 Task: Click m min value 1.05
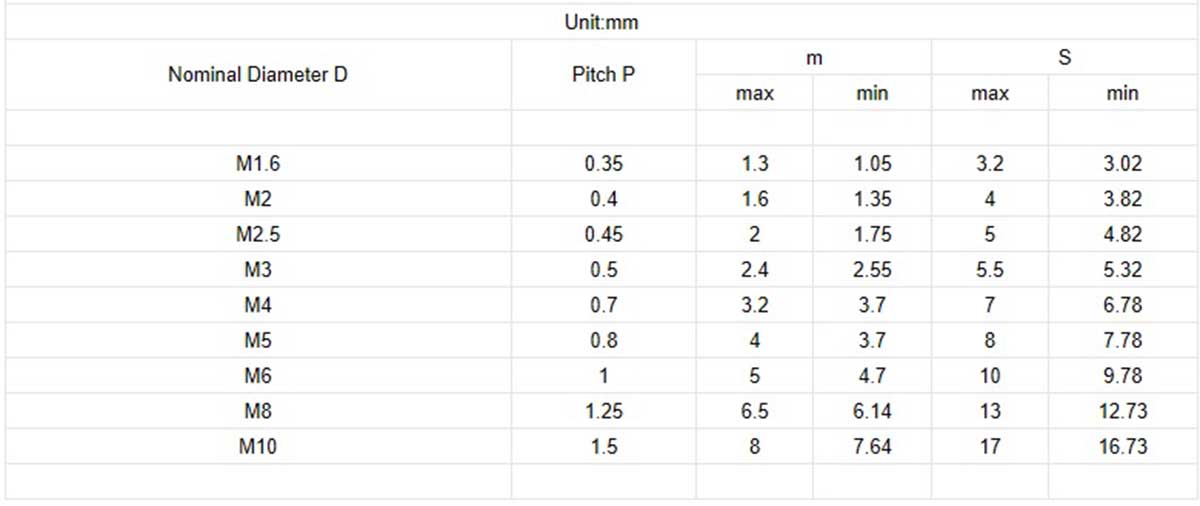[x=872, y=164]
